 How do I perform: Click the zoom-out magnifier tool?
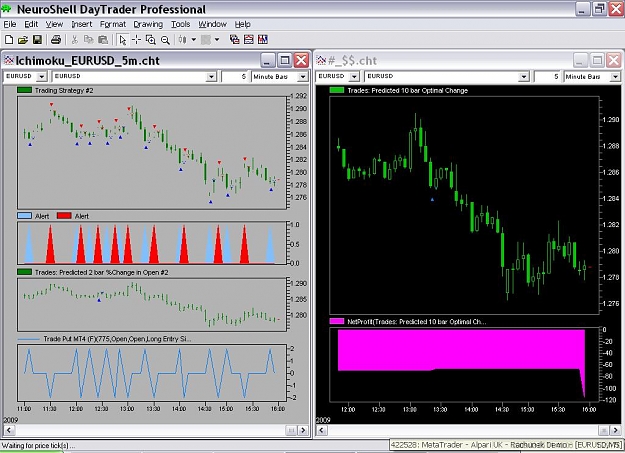point(165,39)
